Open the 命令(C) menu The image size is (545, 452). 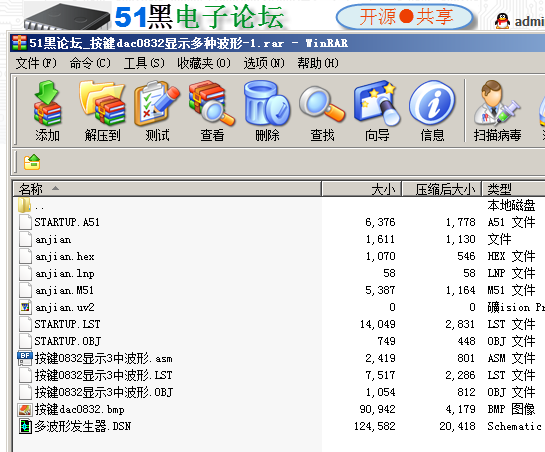pos(90,63)
